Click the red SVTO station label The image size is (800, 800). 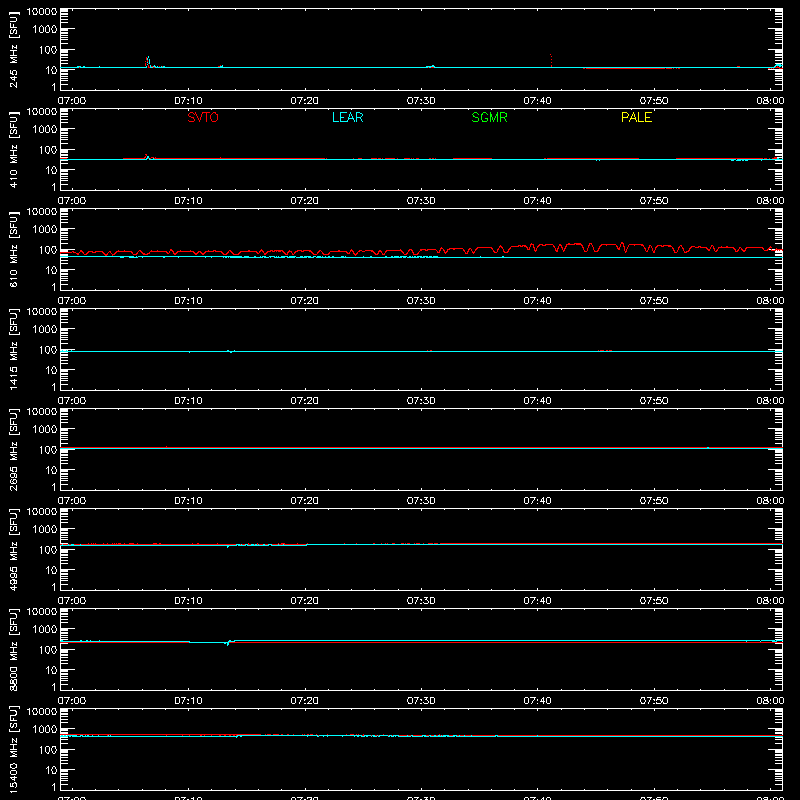(x=203, y=117)
